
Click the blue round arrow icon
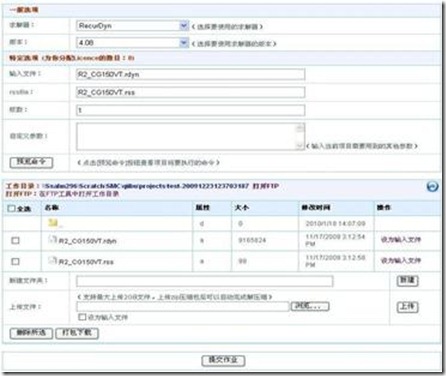432,186
